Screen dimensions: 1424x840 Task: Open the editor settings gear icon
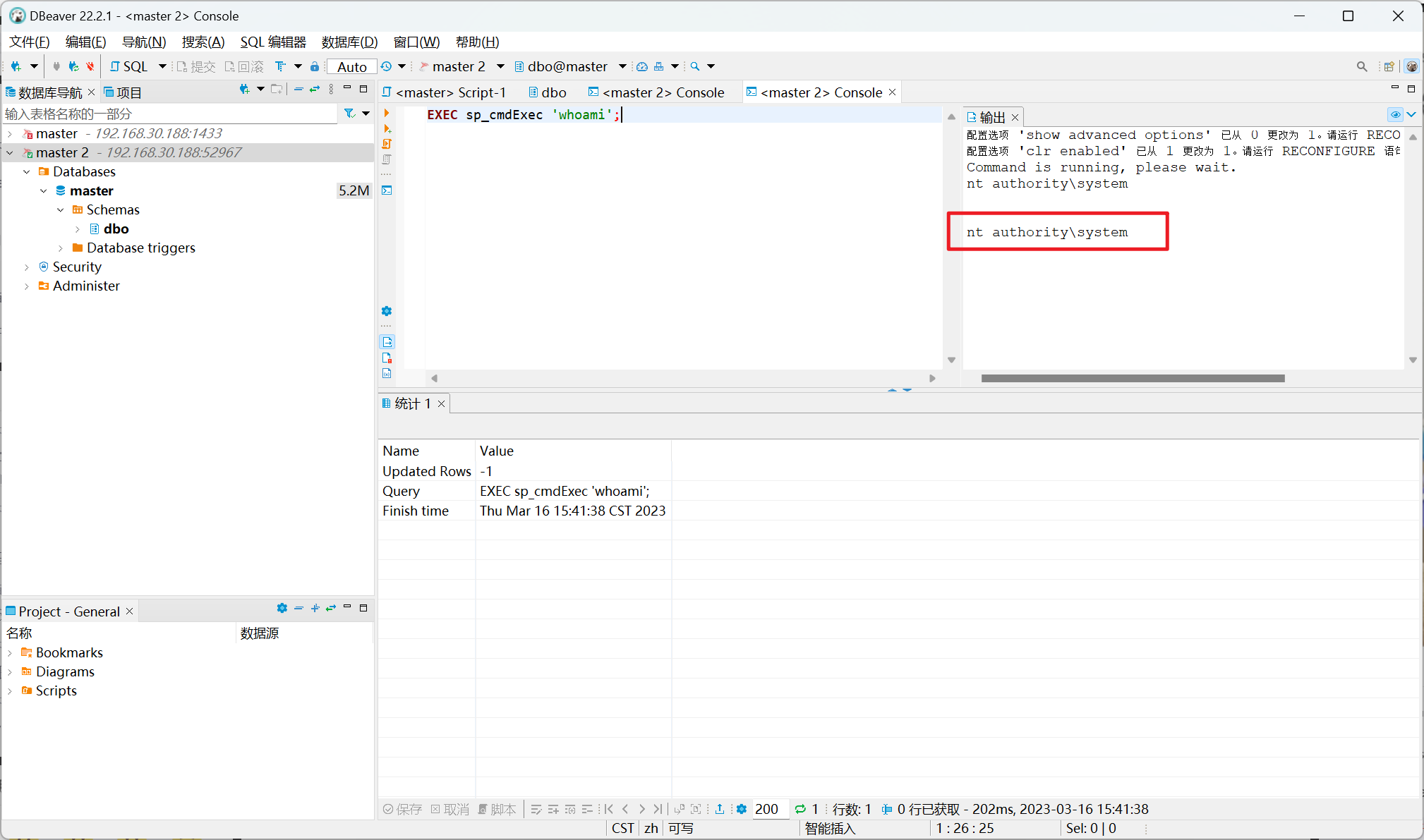(x=387, y=311)
